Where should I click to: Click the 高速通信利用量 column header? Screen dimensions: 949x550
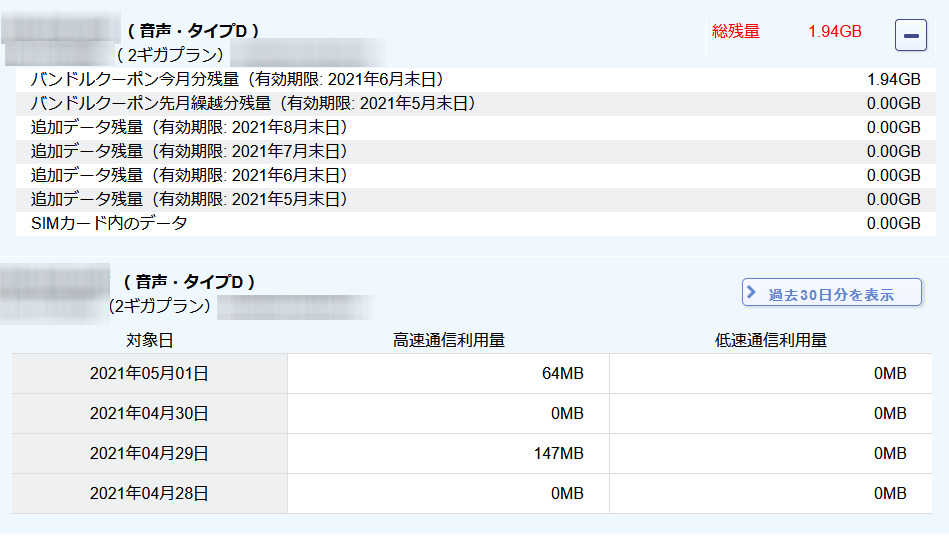[x=448, y=340]
